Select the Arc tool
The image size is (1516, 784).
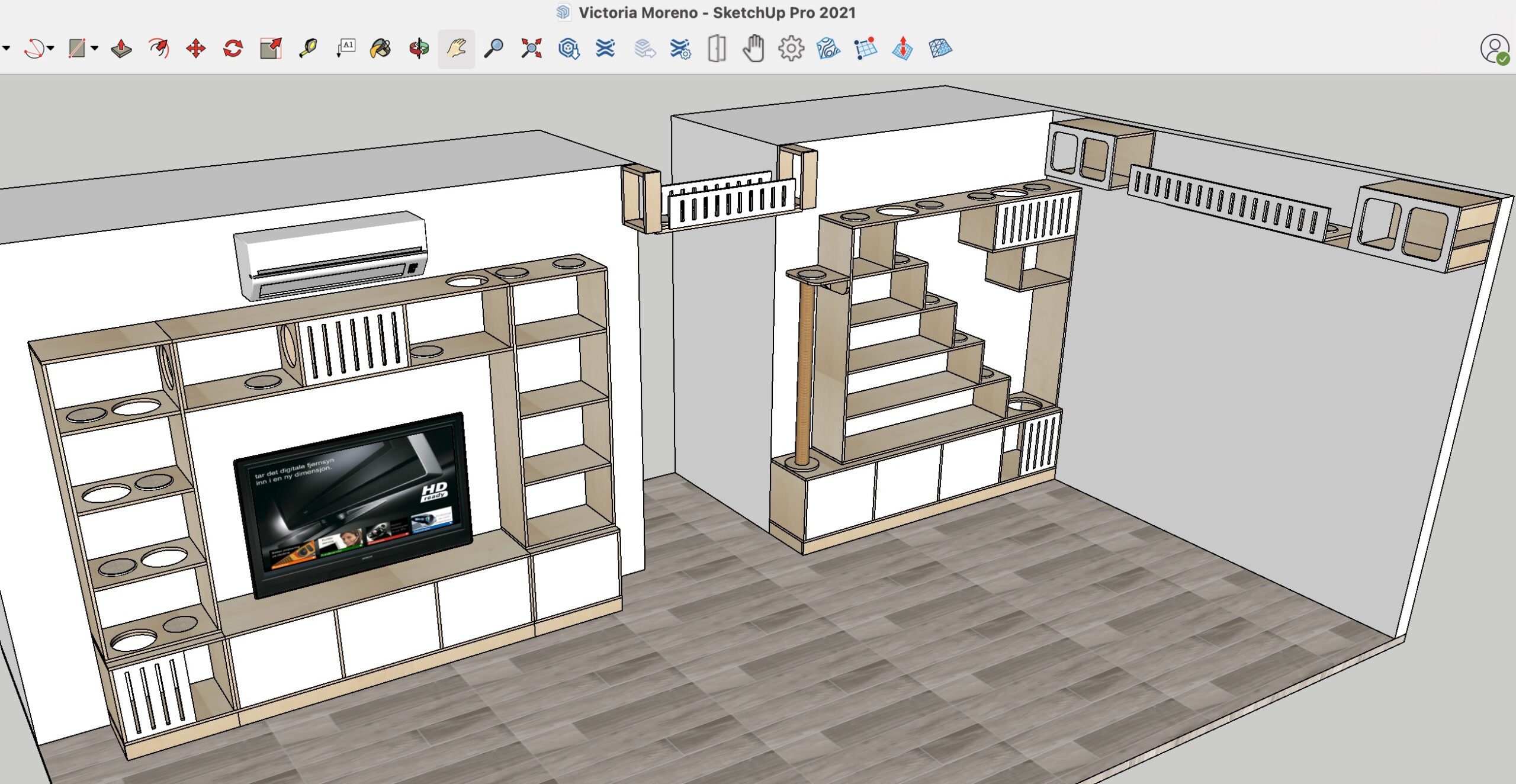pos(34,49)
